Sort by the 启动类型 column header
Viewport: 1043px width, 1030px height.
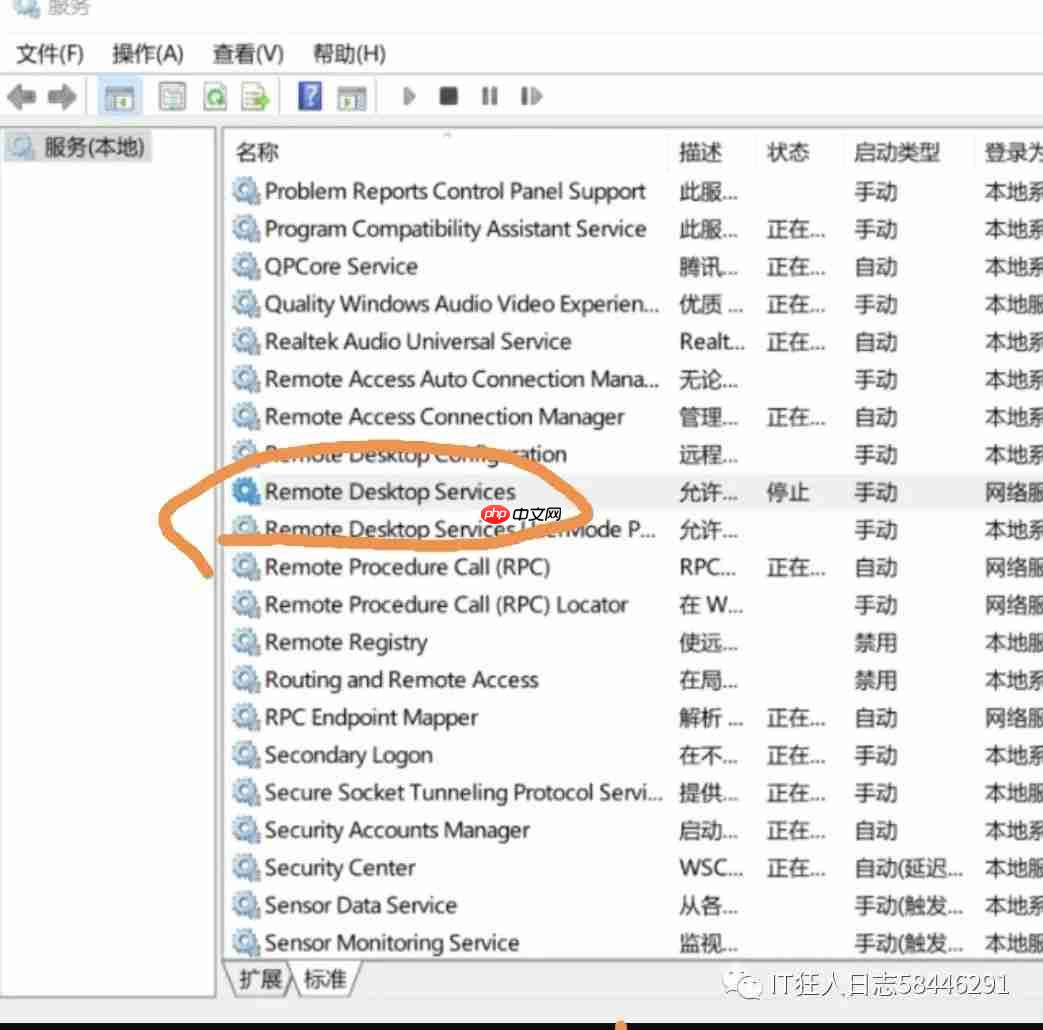click(x=896, y=152)
